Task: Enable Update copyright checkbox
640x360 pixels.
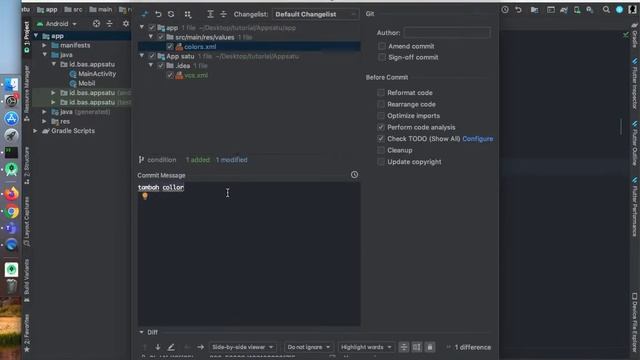Action: coord(381,162)
